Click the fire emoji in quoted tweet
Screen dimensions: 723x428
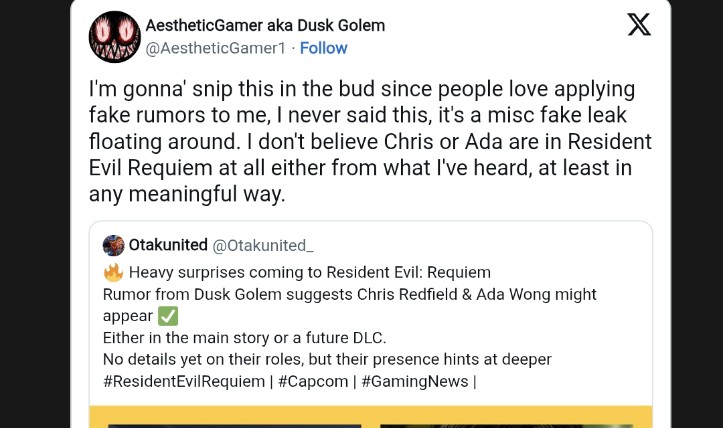click(x=113, y=273)
